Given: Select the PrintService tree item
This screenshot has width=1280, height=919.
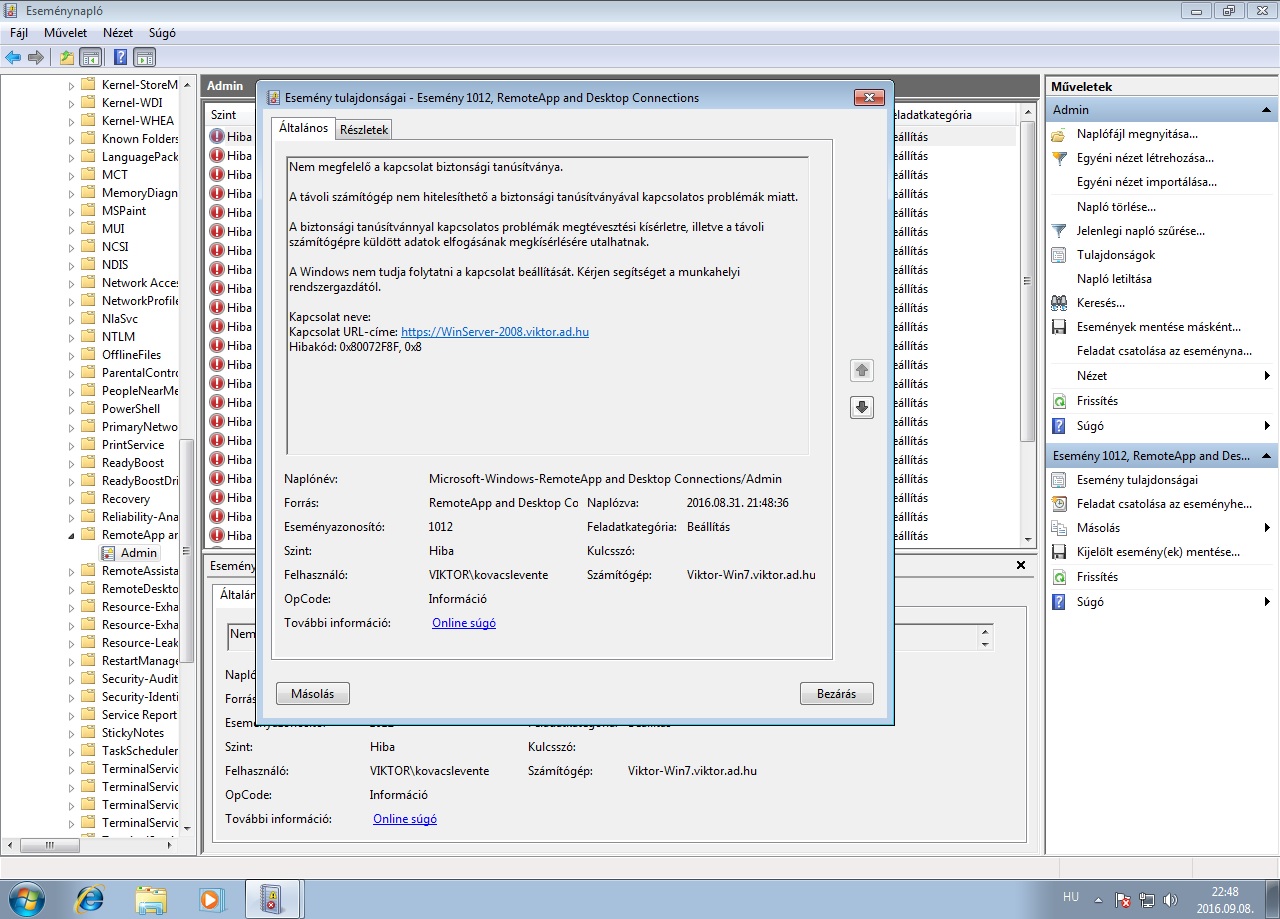Looking at the screenshot, I should [132, 445].
